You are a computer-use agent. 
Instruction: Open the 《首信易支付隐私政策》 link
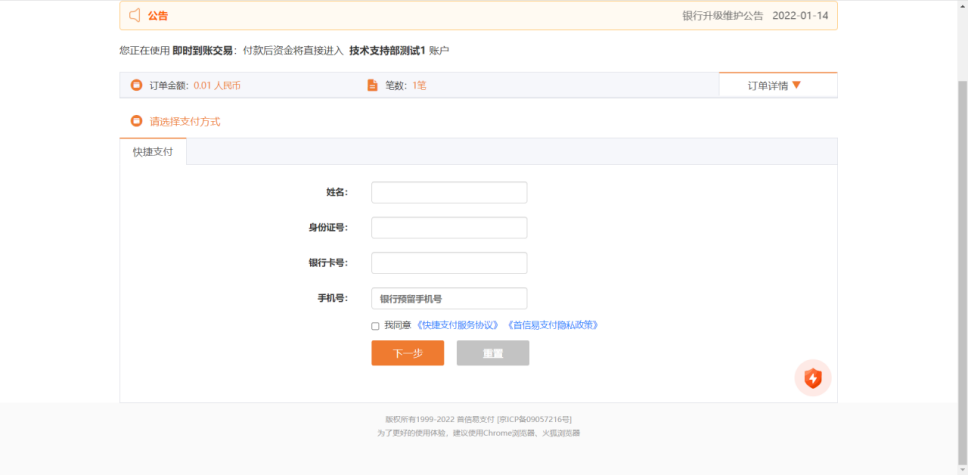pyautogui.click(x=552, y=325)
